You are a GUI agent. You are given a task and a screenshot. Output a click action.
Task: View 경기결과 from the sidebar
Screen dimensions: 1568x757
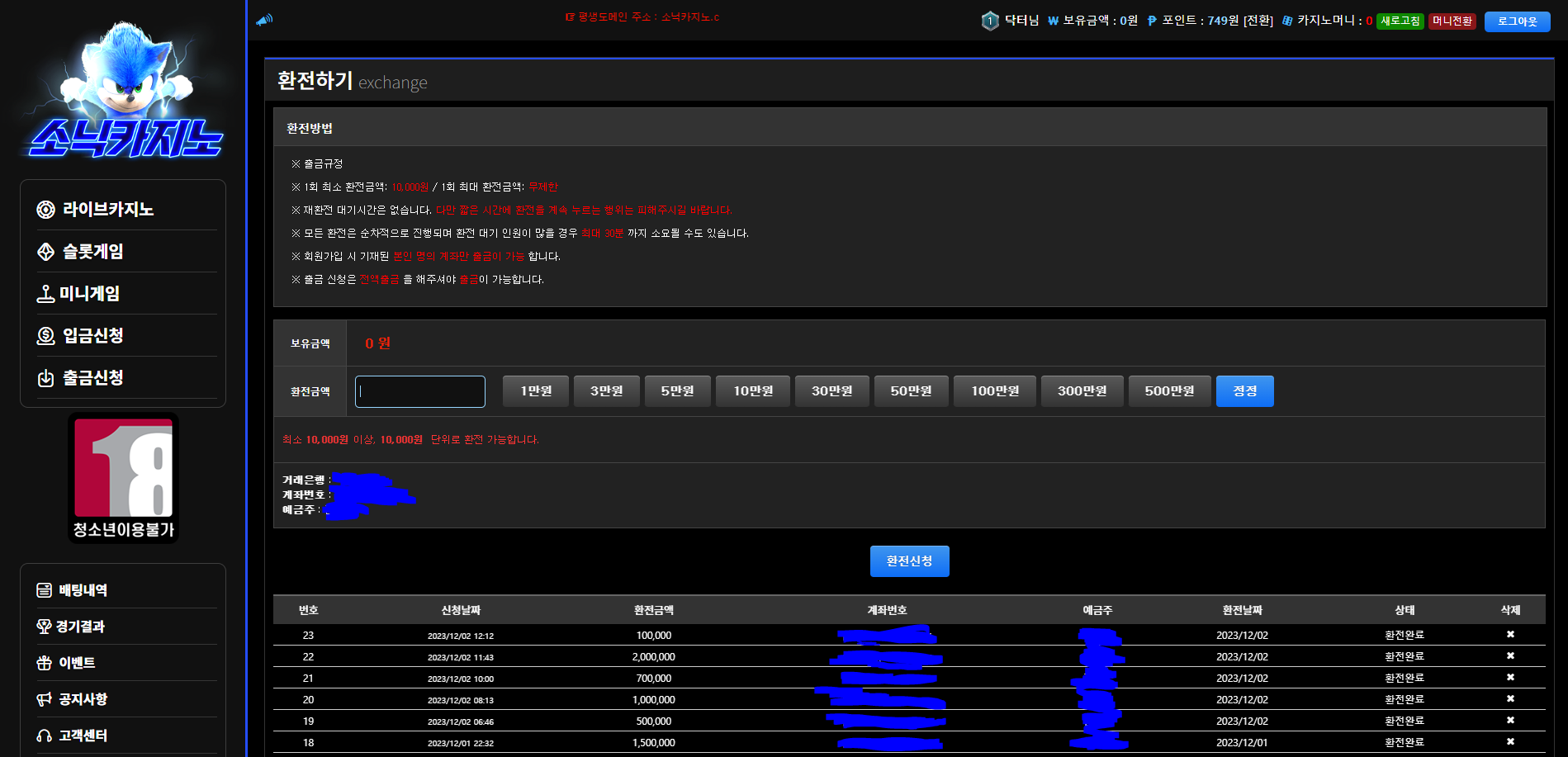[80, 627]
